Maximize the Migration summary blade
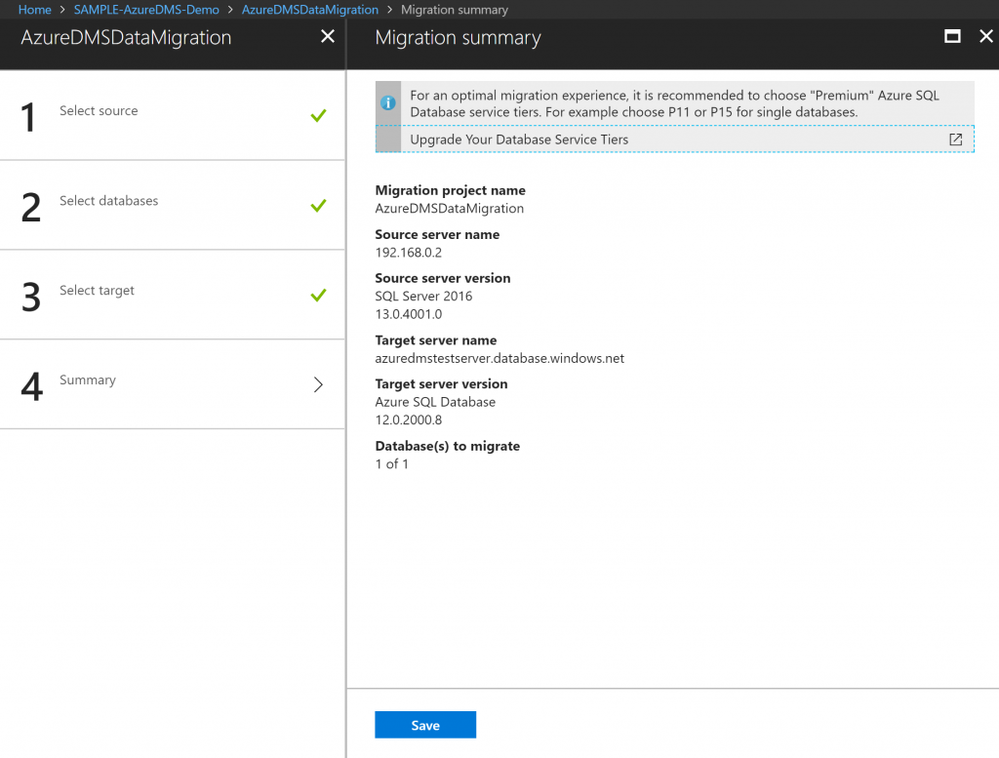Image resolution: width=999 pixels, height=758 pixels. [952, 36]
